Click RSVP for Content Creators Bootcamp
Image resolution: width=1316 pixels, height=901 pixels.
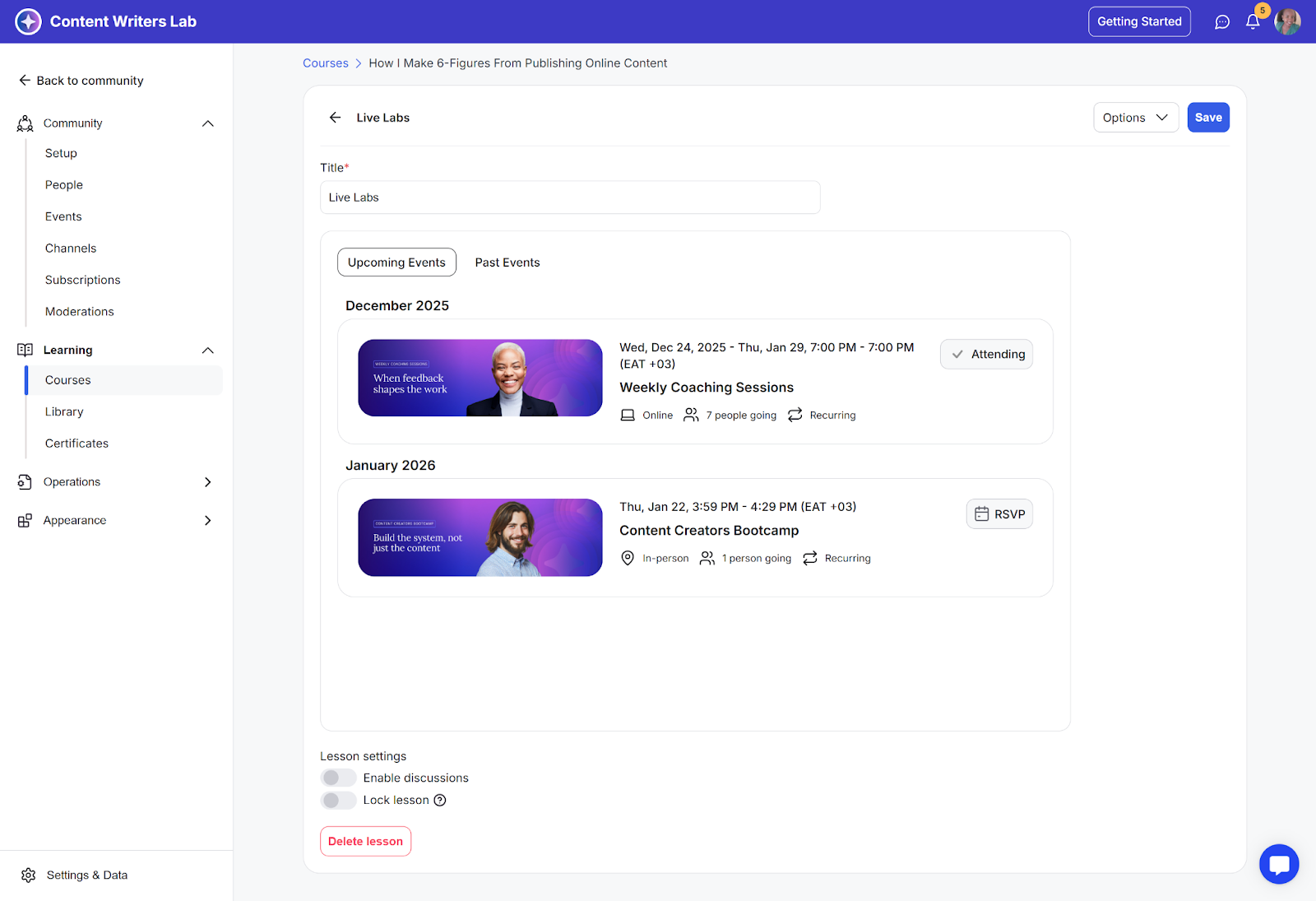click(999, 514)
